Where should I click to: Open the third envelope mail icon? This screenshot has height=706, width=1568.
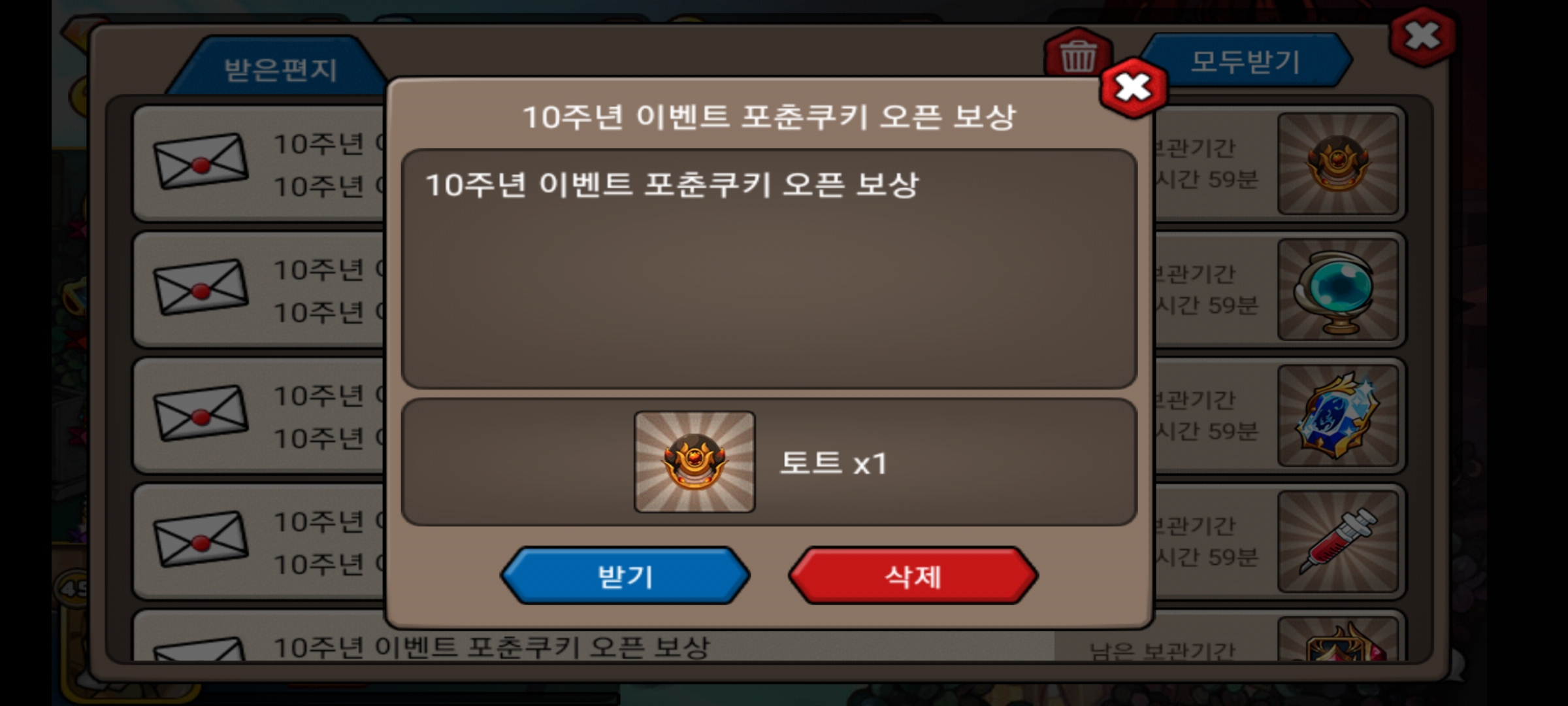click(x=201, y=413)
